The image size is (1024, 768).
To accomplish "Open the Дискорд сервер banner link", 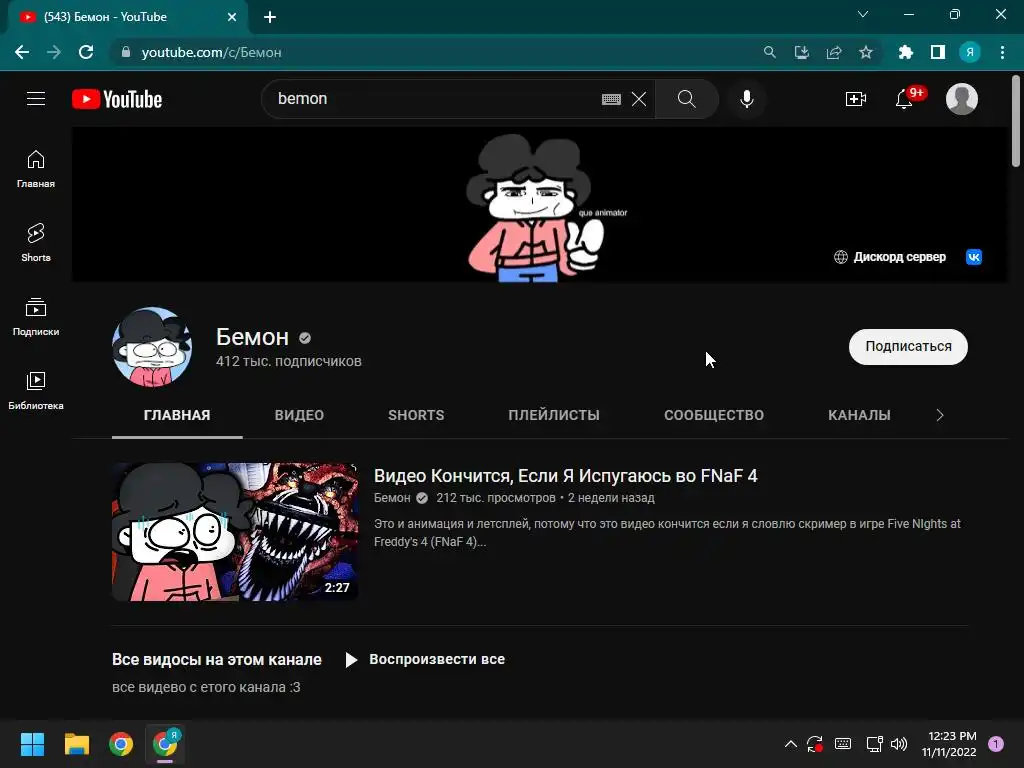I will point(890,257).
